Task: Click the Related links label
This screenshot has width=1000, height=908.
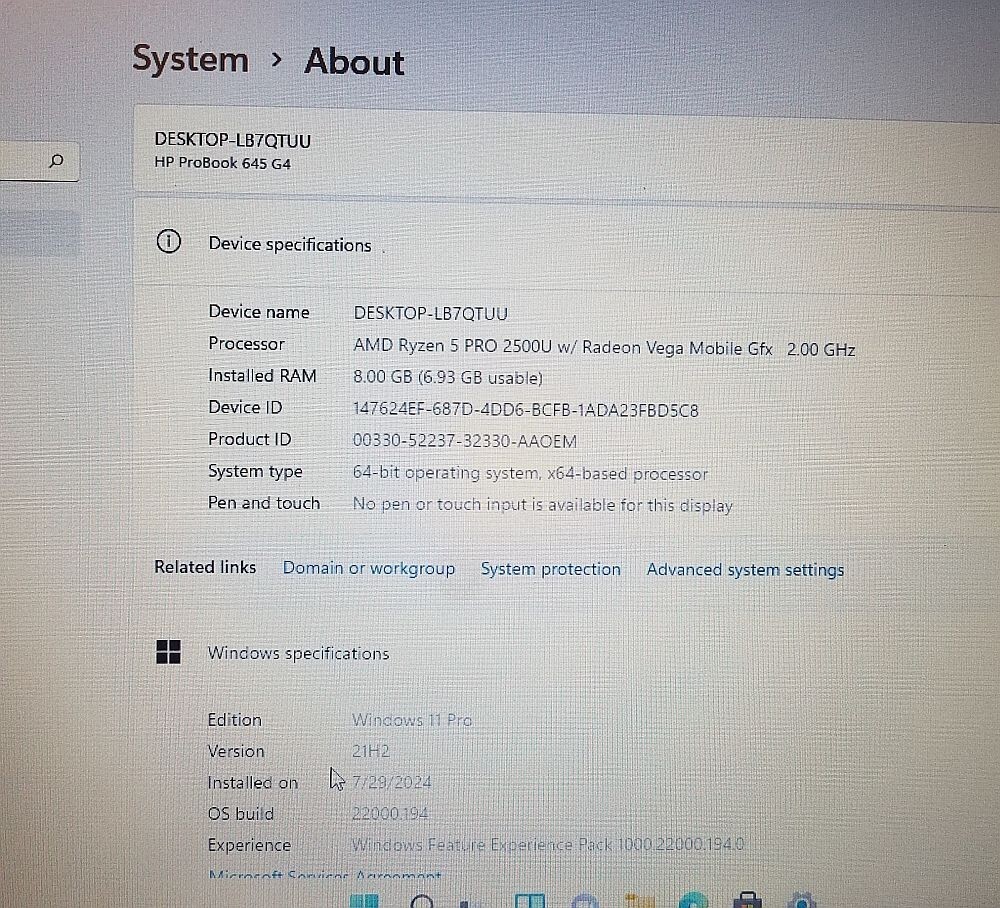Action: [205, 567]
